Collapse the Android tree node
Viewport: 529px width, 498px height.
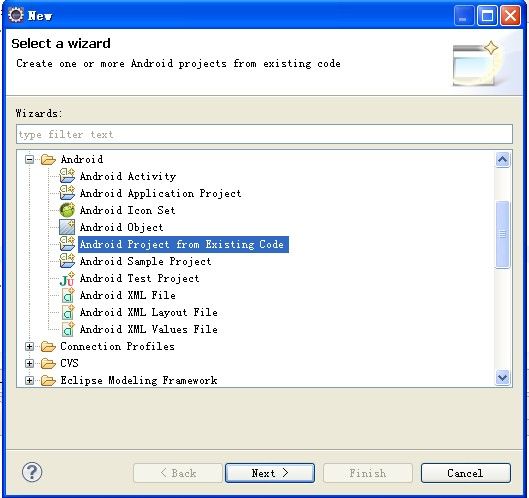[x=30, y=159]
